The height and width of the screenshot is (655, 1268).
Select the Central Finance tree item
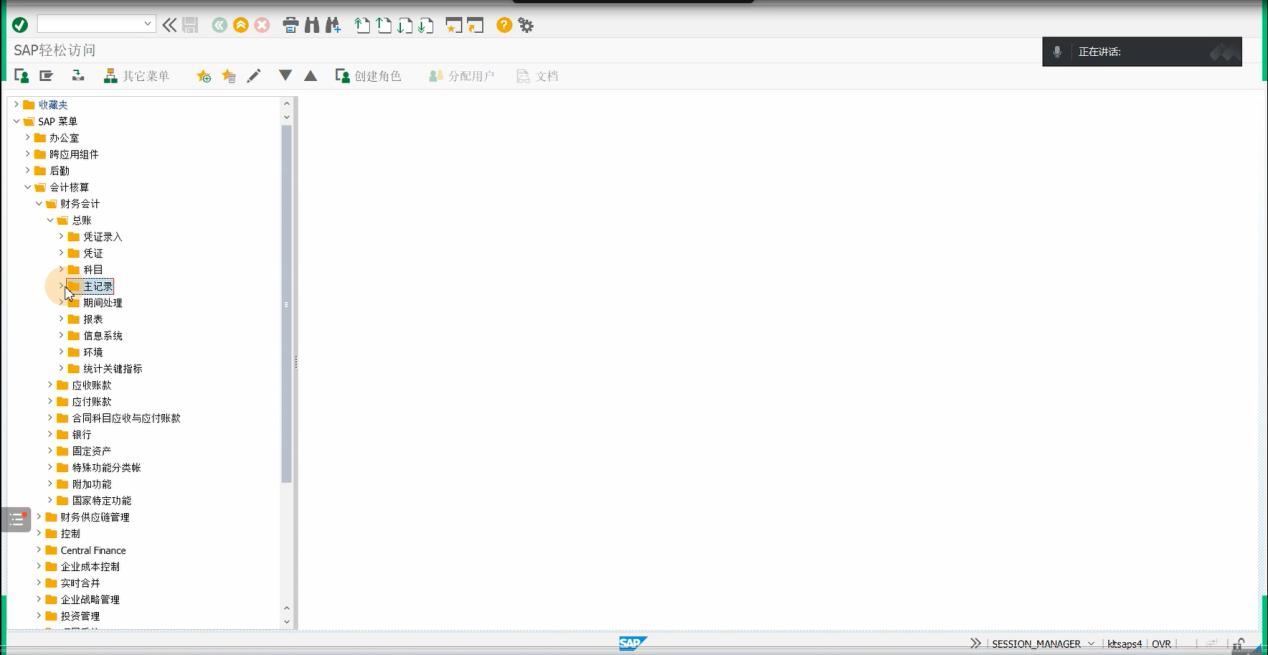93,550
